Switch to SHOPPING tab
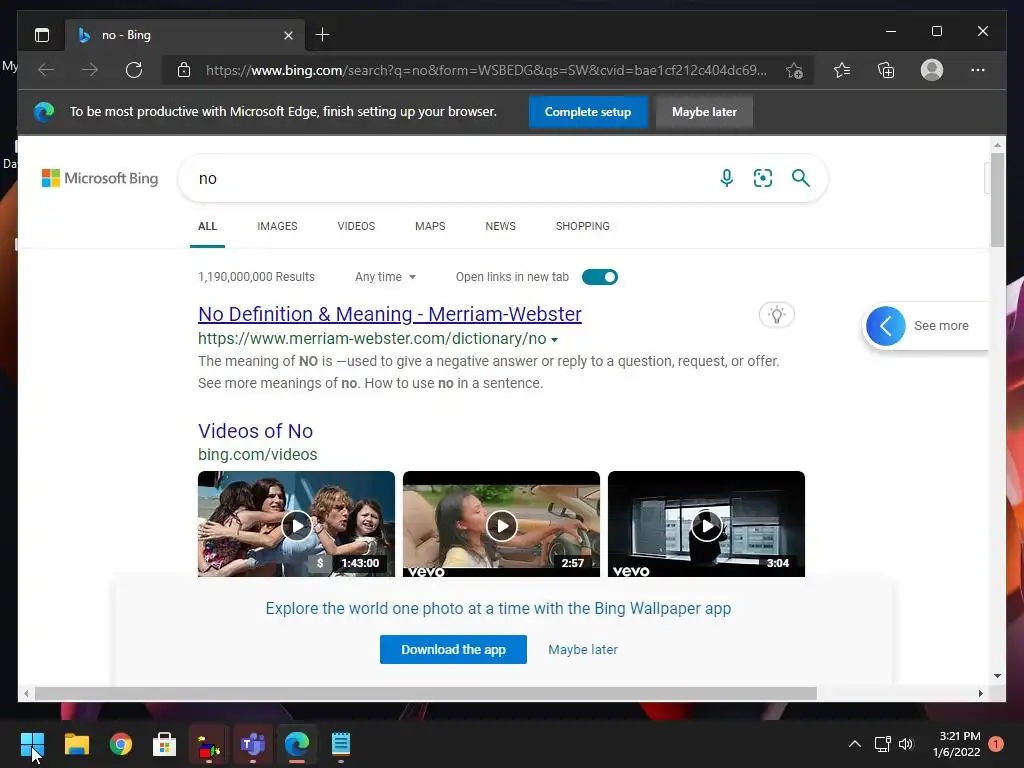 tap(583, 226)
